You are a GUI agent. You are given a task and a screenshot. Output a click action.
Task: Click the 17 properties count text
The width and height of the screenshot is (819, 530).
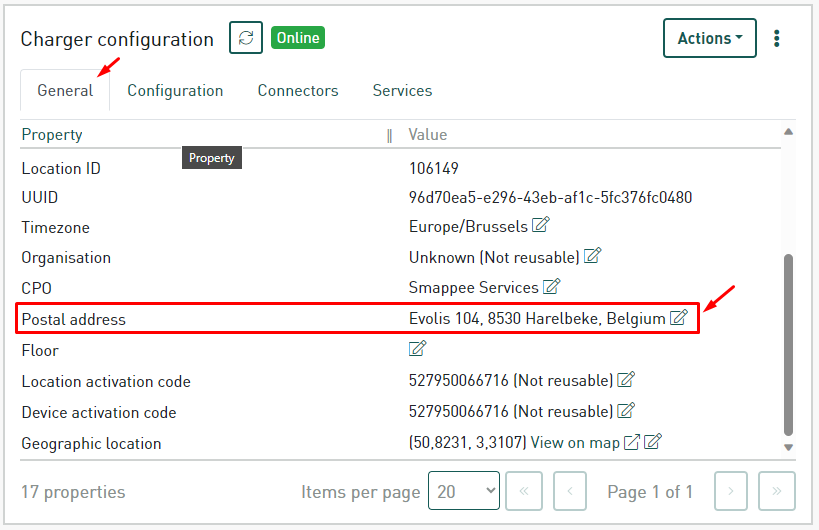click(x=73, y=492)
